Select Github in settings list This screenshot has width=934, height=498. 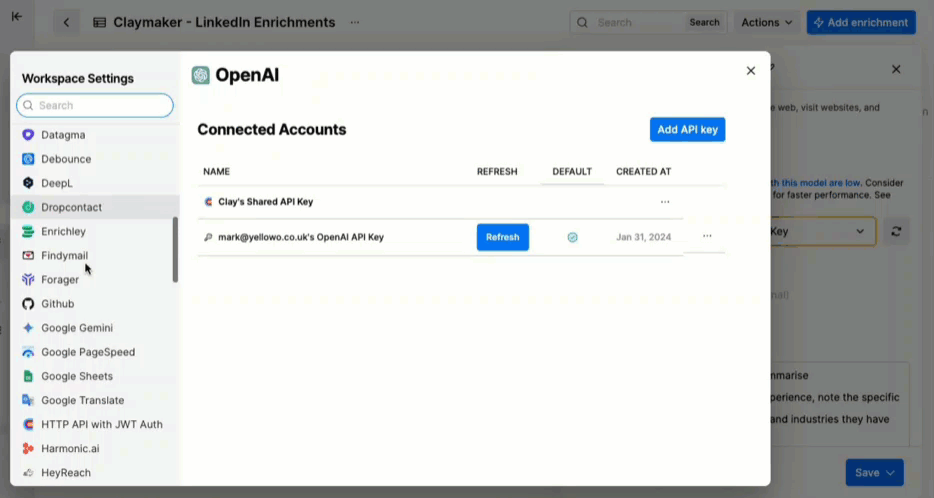click(x=95, y=304)
